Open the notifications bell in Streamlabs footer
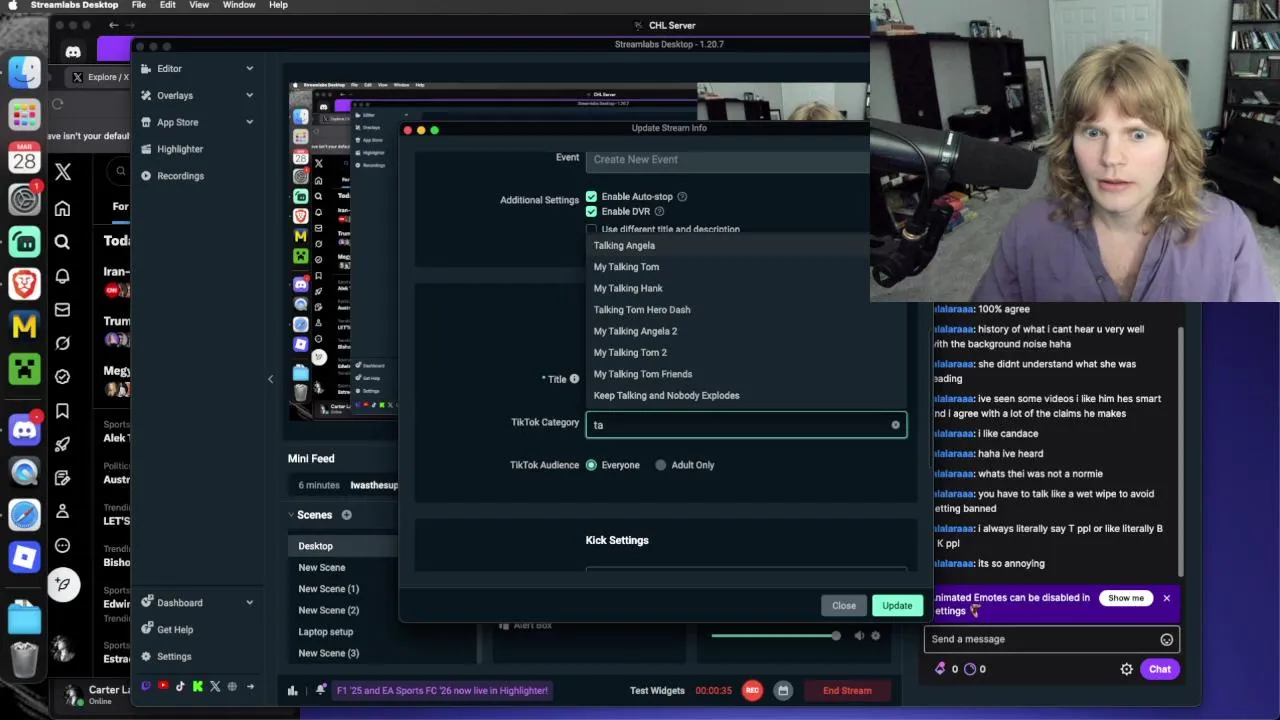 click(x=320, y=690)
